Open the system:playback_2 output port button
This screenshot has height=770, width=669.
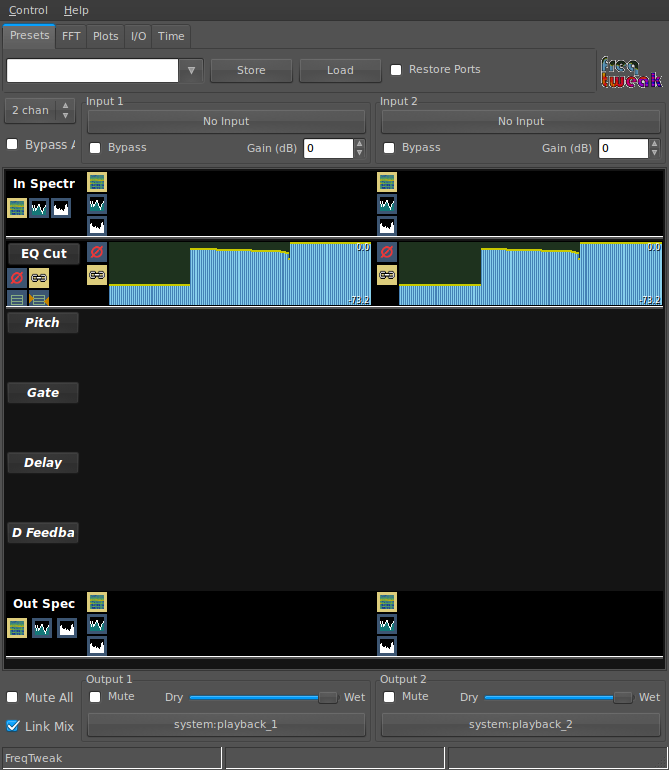[521, 724]
